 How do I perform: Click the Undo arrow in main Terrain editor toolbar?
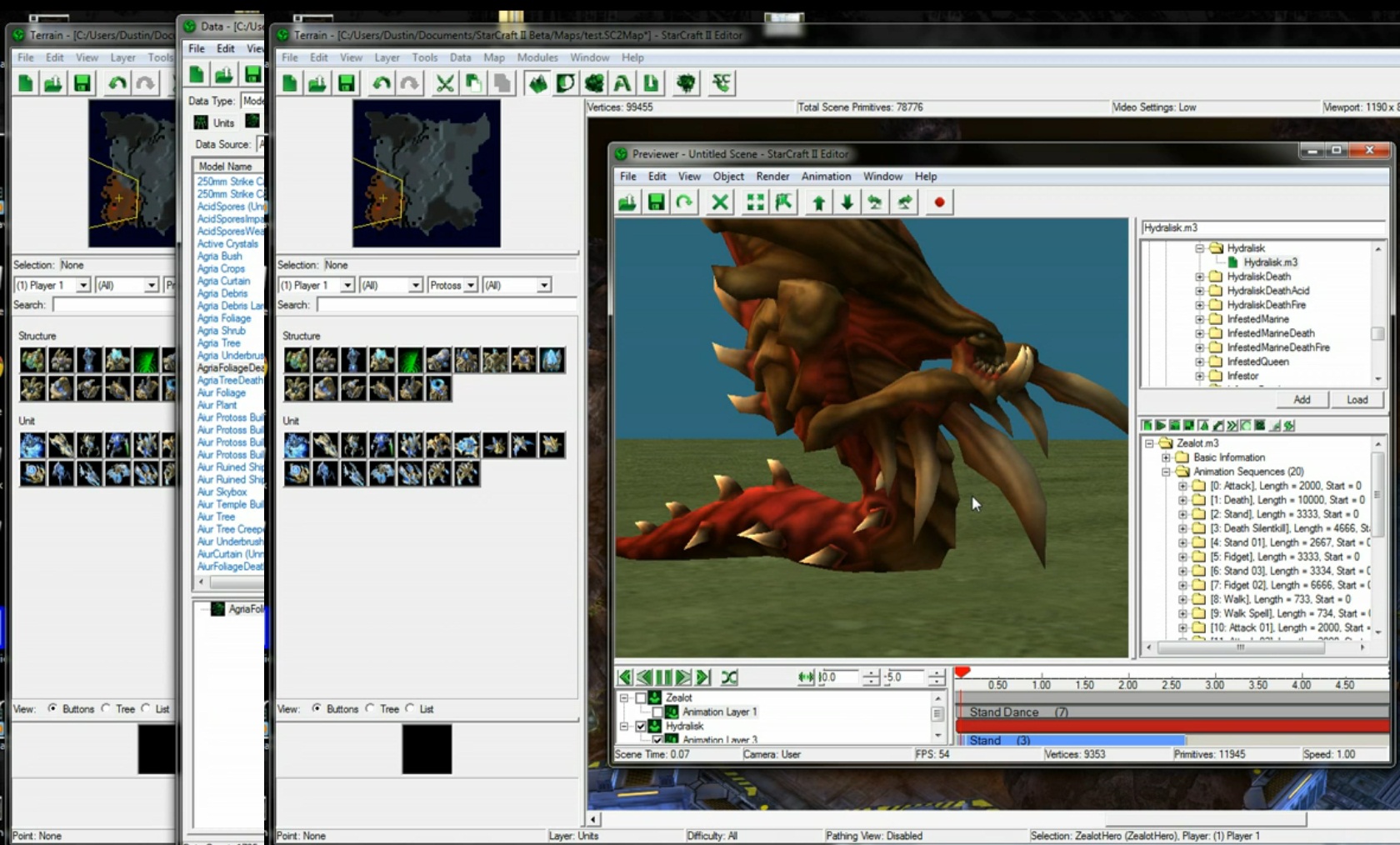(382, 83)
